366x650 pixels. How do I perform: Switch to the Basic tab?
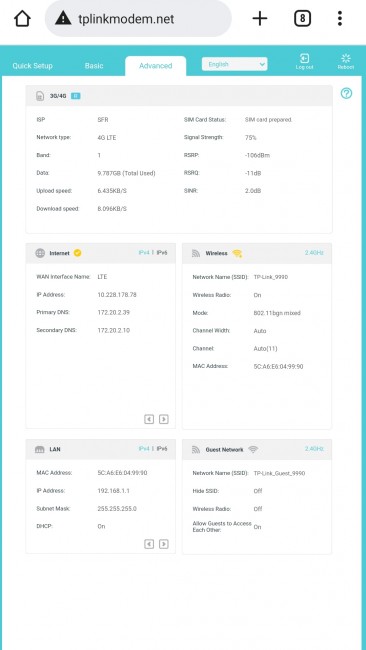[x=94, y=66]
